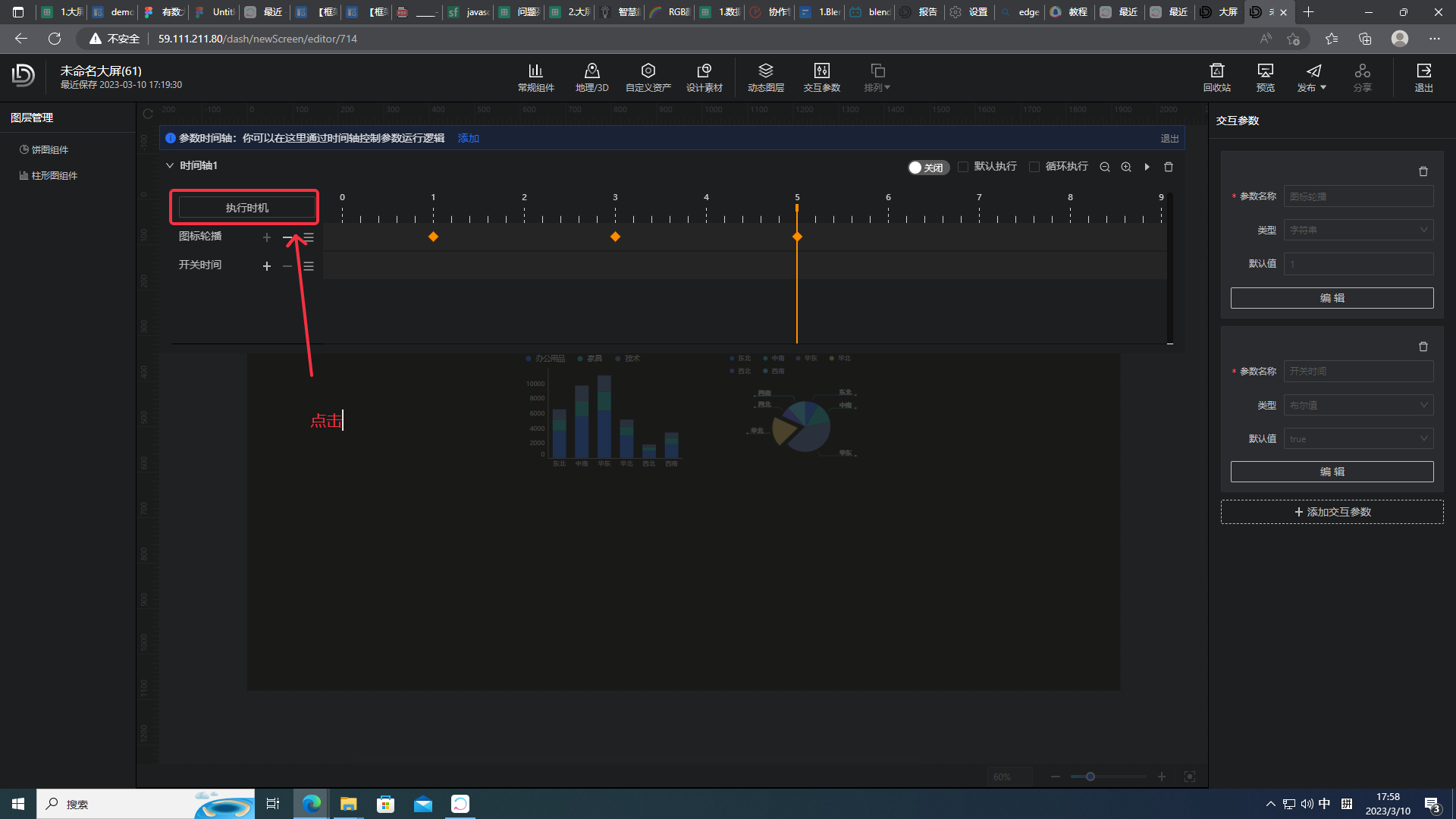1456x819 pixels.
Task: Open 默认值 dropdown showing true
Action: click(1358, 438)
